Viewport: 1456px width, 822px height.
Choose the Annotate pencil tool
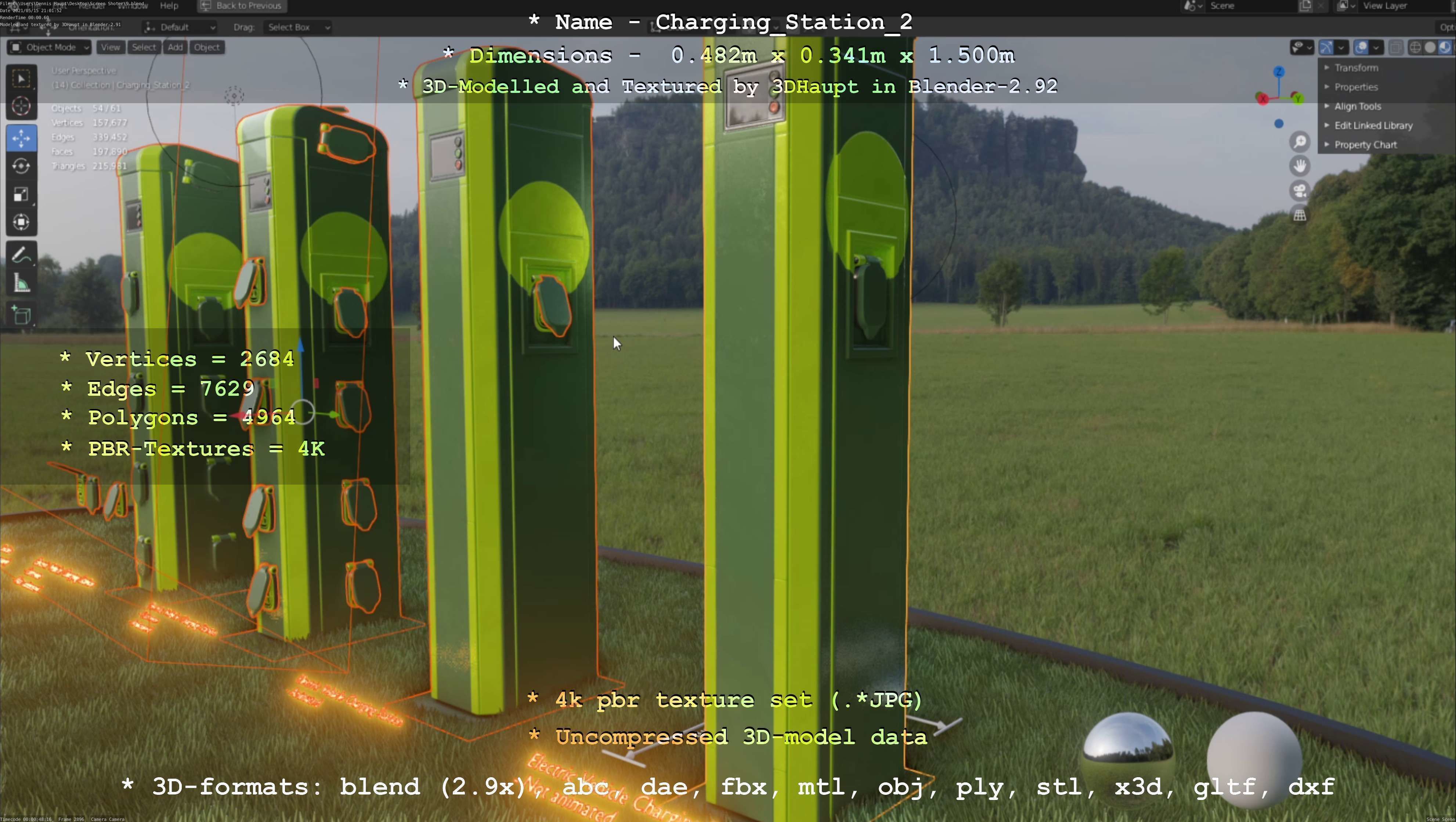pos(21,256)
